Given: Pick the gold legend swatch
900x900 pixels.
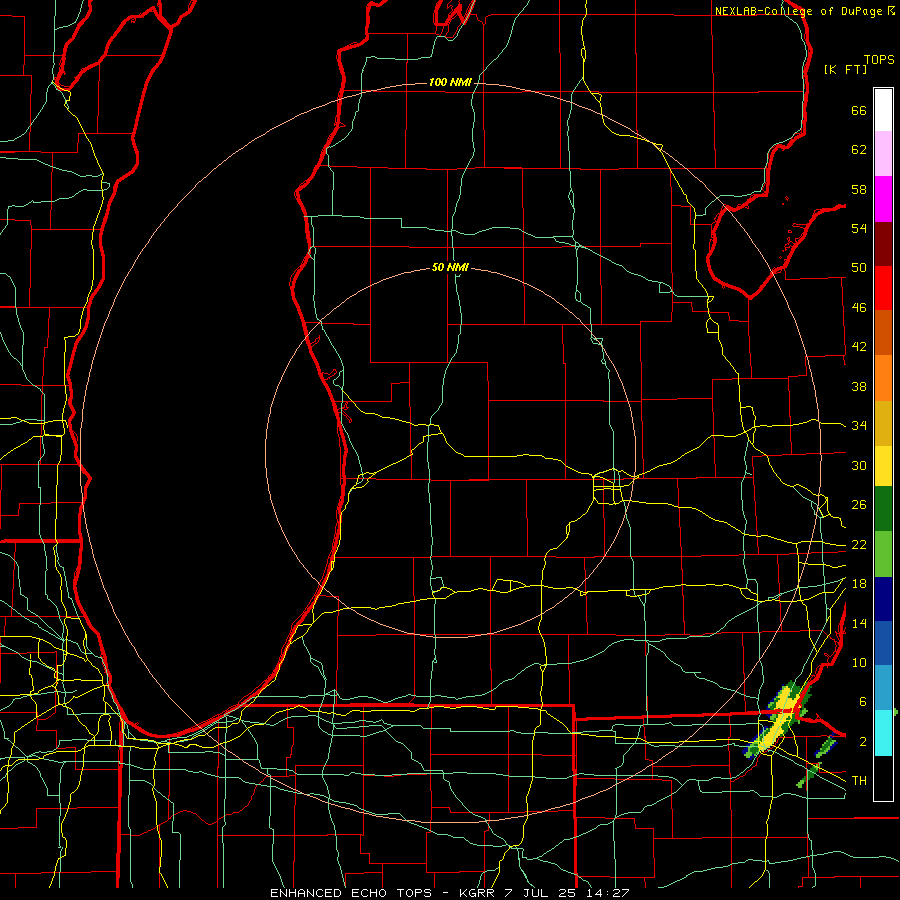Looking at the screenshot, I should point(883,423).
